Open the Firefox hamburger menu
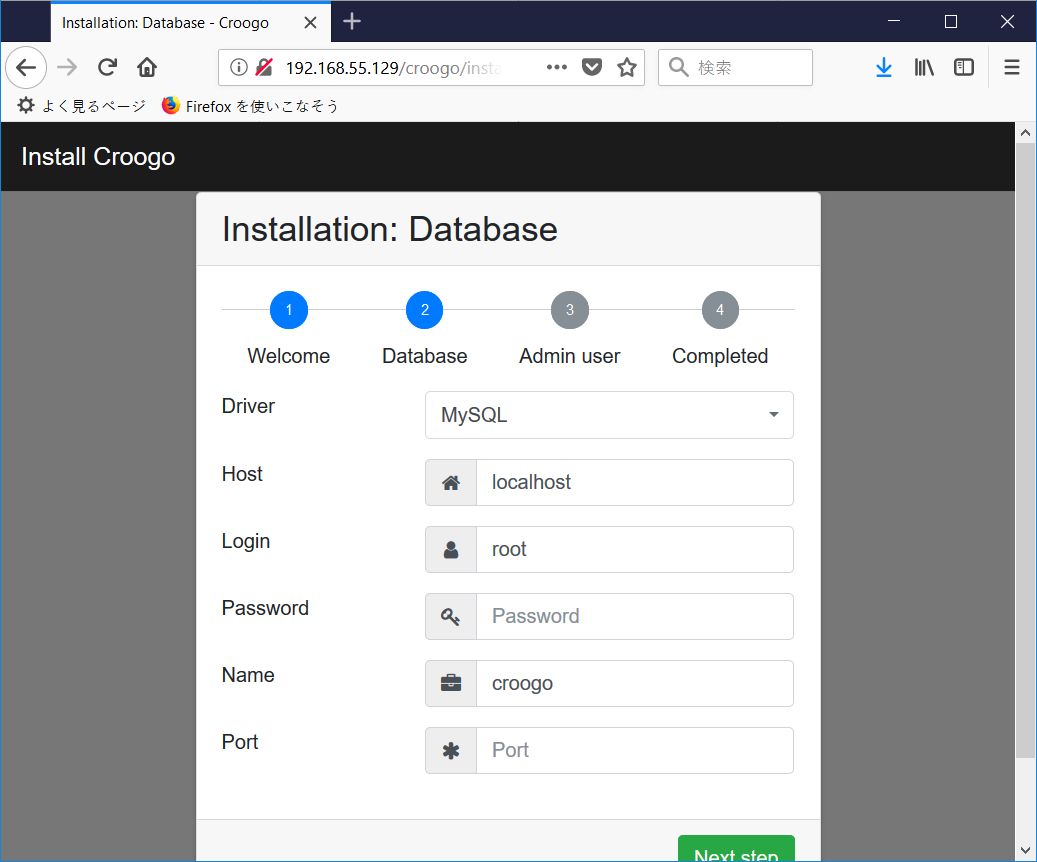This screenshot has width=1037, height=862. (x=1012, y=67)
